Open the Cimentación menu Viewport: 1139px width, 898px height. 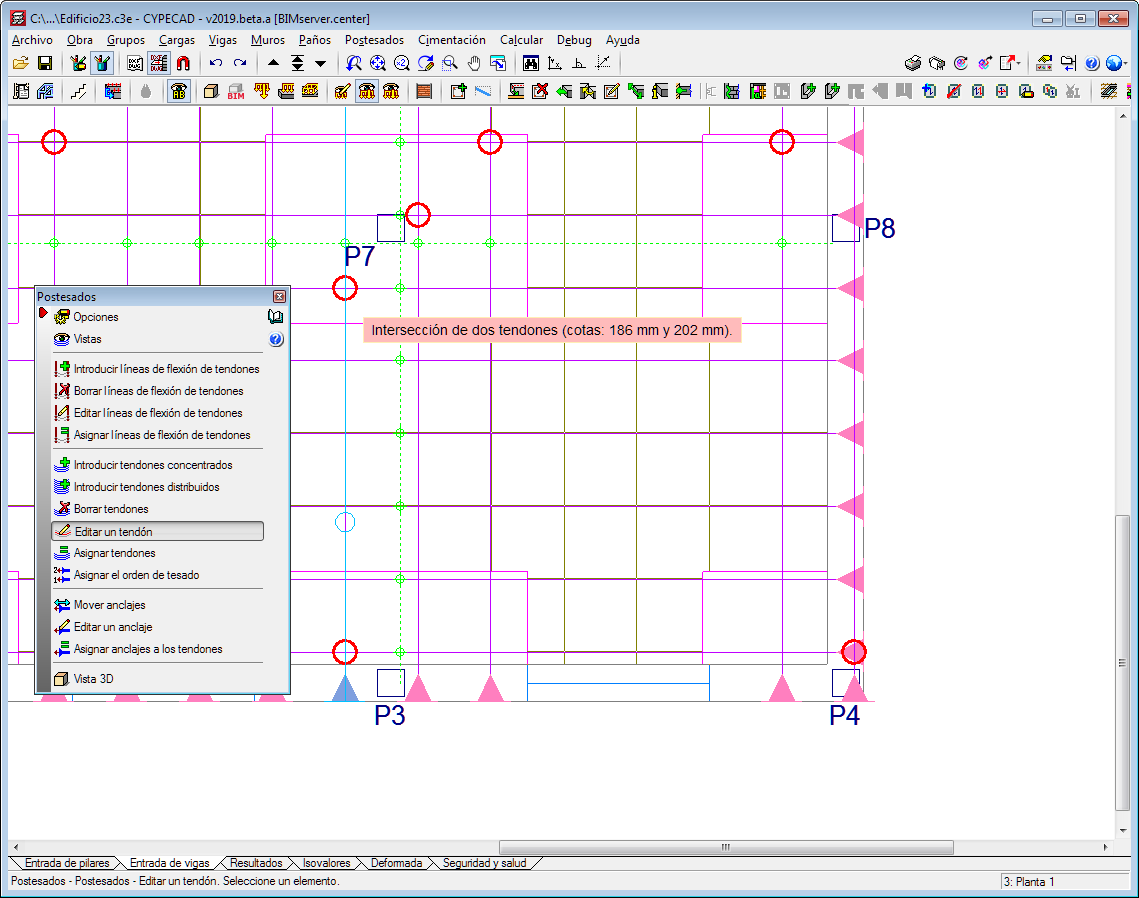point(452,40)
